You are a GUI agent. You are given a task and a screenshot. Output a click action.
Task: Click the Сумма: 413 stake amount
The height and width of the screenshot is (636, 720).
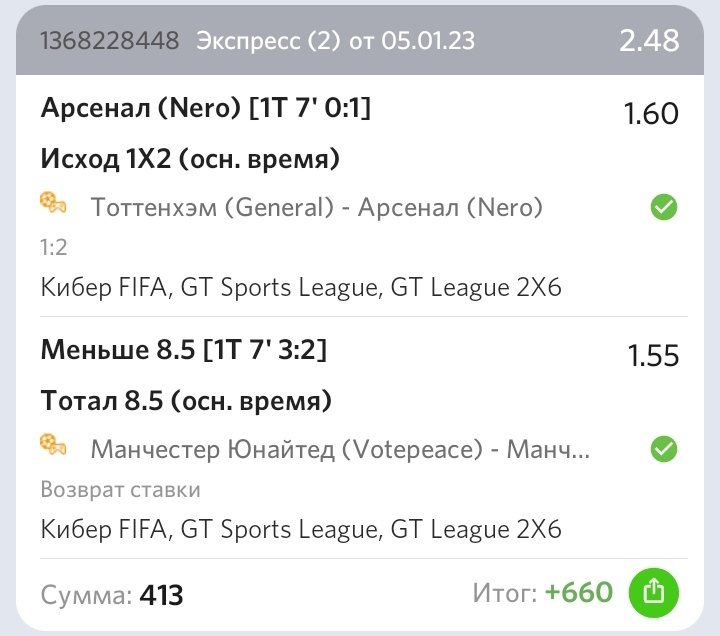tap(112, 595)
